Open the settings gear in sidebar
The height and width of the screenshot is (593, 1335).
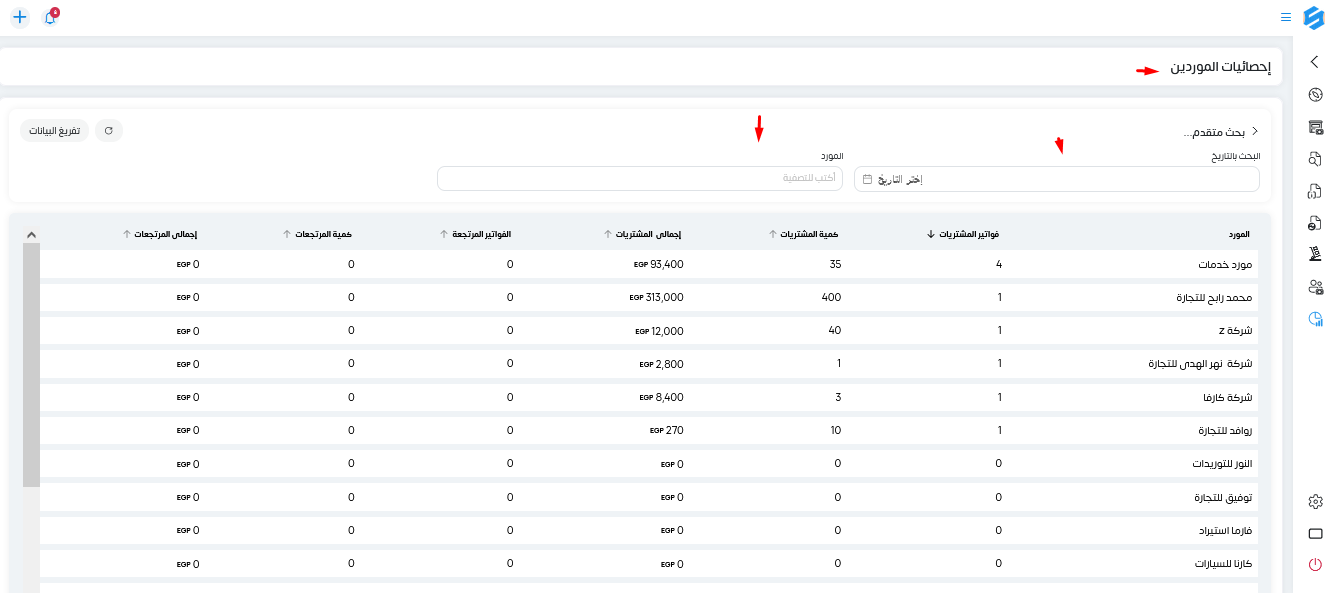click(1315, 502)
